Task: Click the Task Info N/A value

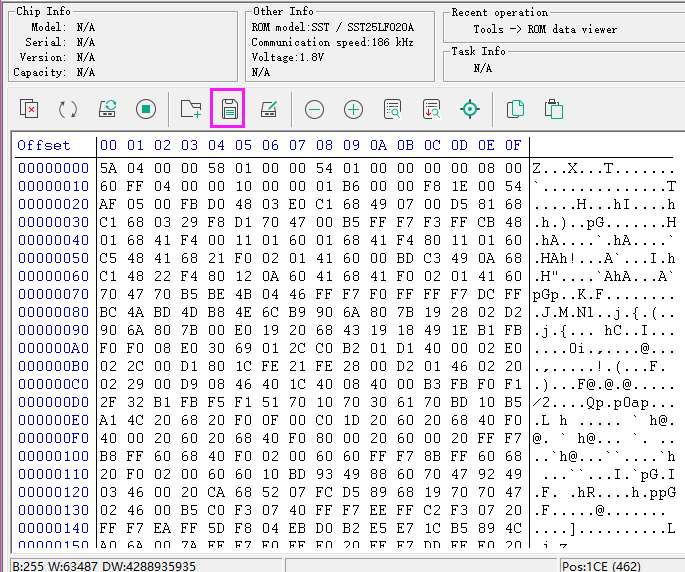Action: click(x=483, y=68)
